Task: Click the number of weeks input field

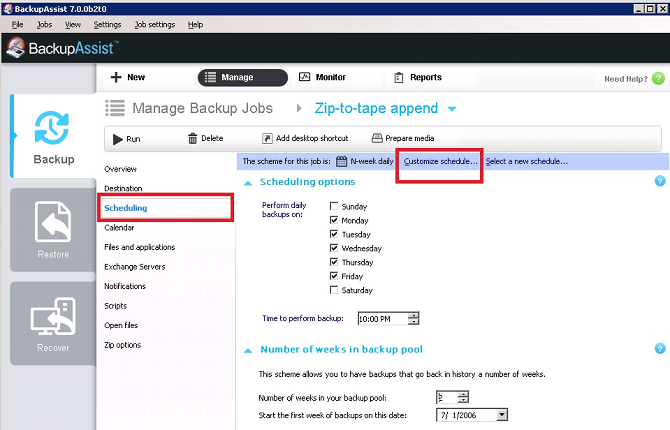Action: point(447,397)
